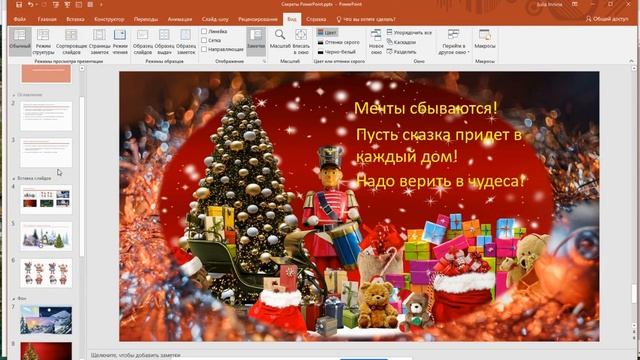Open the Макросы macros button
The height and width of the screenshot is (360, 640).
[484, 40]
